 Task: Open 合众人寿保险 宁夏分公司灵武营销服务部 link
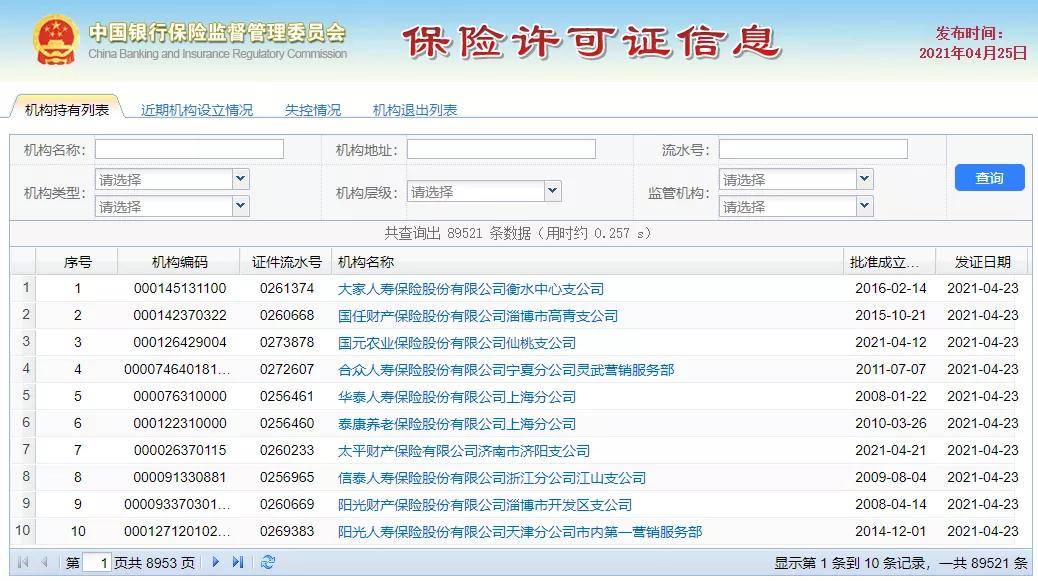[x=506, y=370]
